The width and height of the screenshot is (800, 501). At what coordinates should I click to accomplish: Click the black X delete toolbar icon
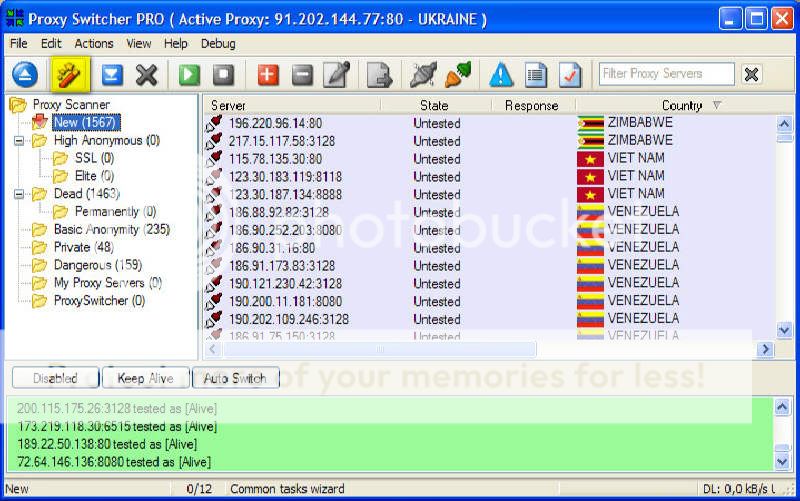click(147, 75)
